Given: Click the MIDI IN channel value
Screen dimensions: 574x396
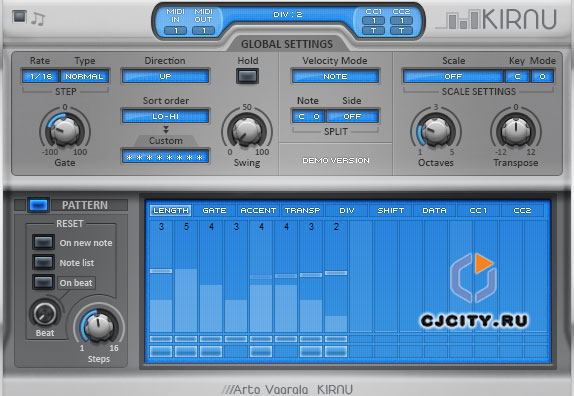Looking at the screenshot, I should coord(175,31).
